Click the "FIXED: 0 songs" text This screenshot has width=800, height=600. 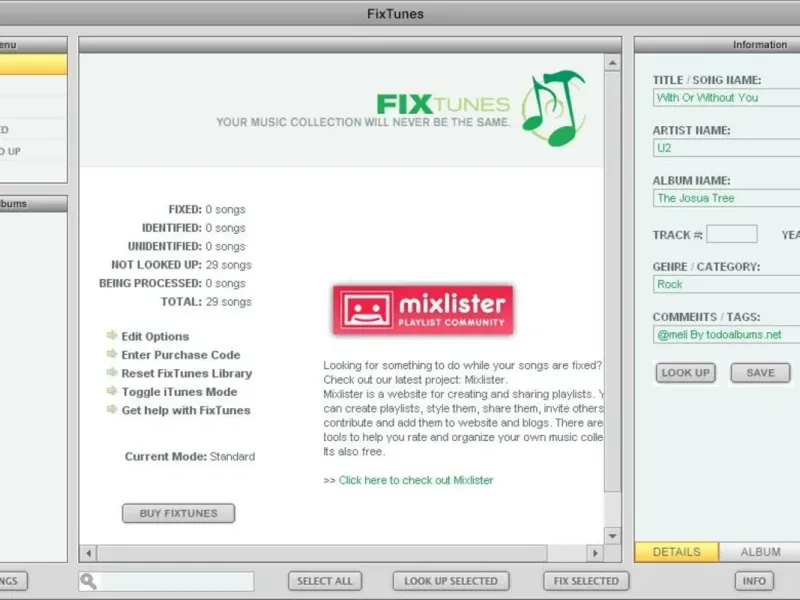point(207,209)
